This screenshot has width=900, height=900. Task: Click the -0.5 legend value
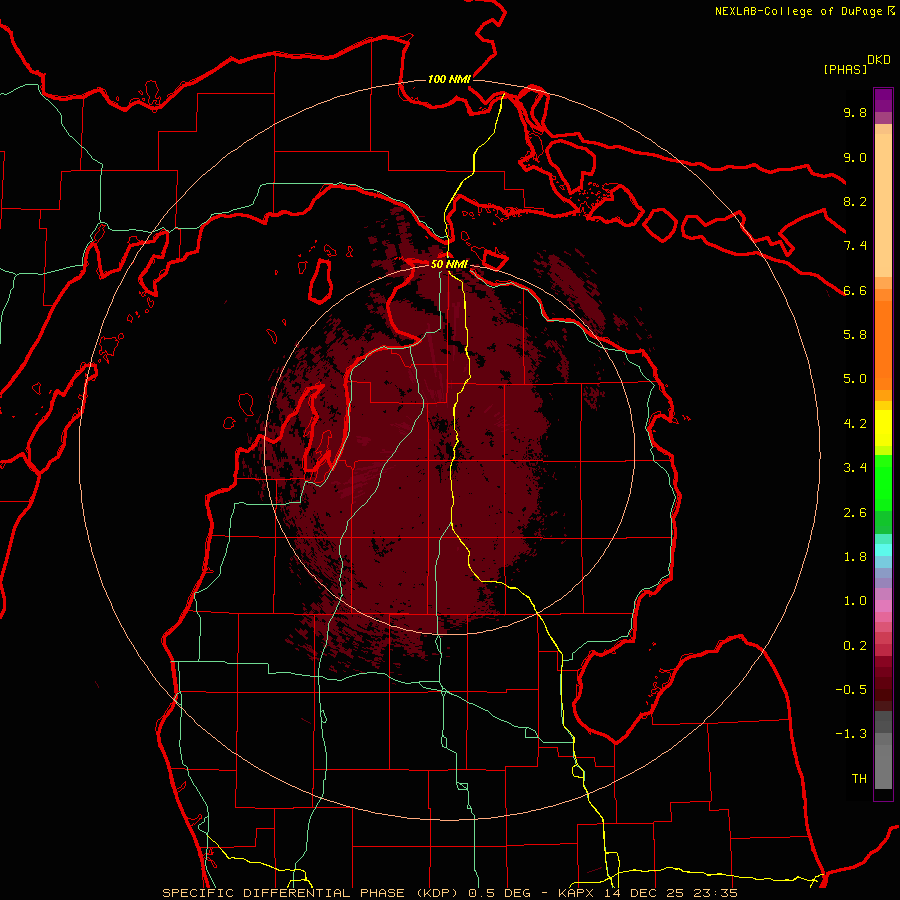point(851,690)
